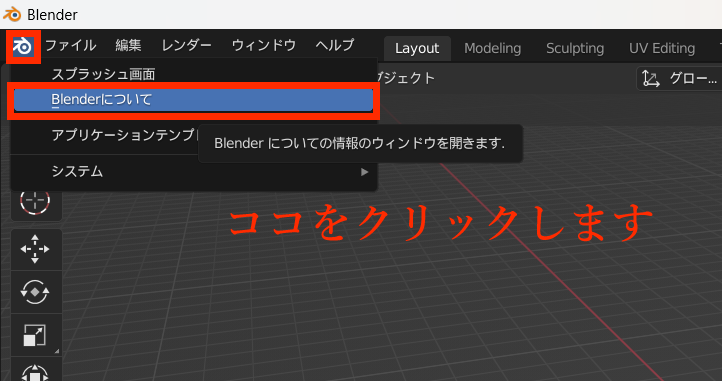Select the Move tool
The image size is (722, 381).
(x=35, y=249)
